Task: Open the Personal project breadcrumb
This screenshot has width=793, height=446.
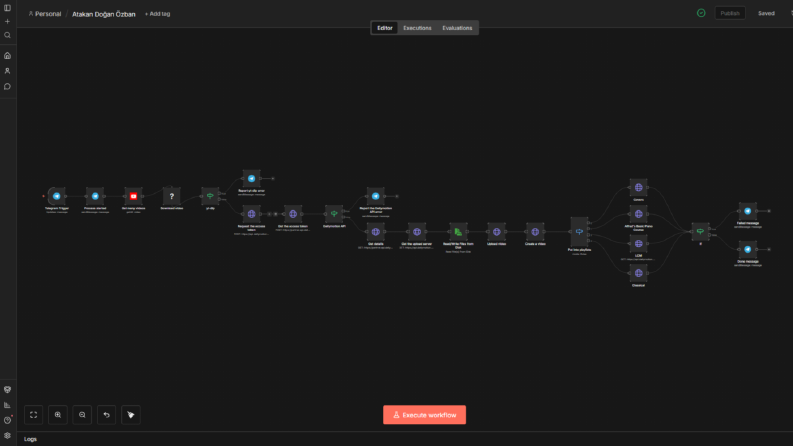Action: (45, 14)
